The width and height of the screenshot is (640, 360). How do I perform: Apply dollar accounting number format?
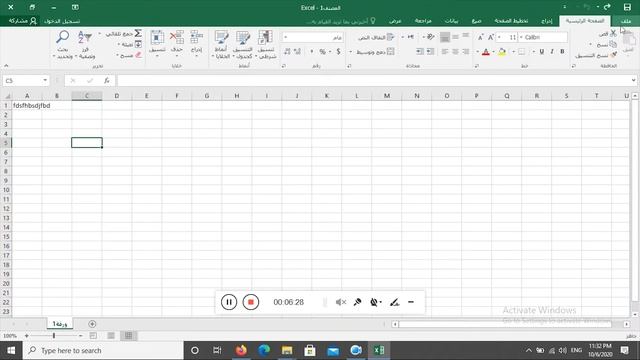tap(338, 51)
